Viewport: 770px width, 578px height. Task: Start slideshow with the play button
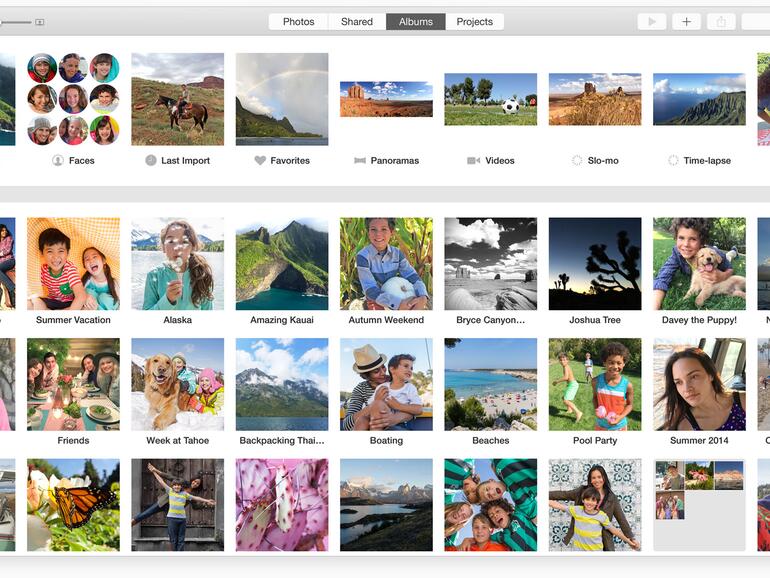[x=652, y=22]
